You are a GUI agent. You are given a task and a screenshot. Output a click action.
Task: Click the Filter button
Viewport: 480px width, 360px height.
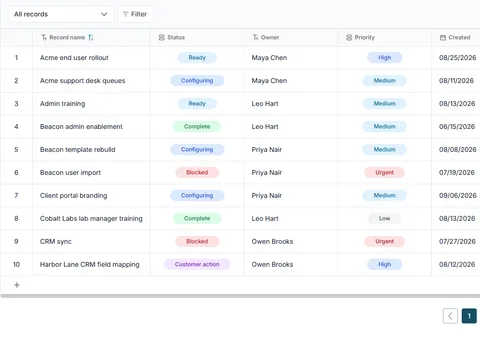coord(135,14)
